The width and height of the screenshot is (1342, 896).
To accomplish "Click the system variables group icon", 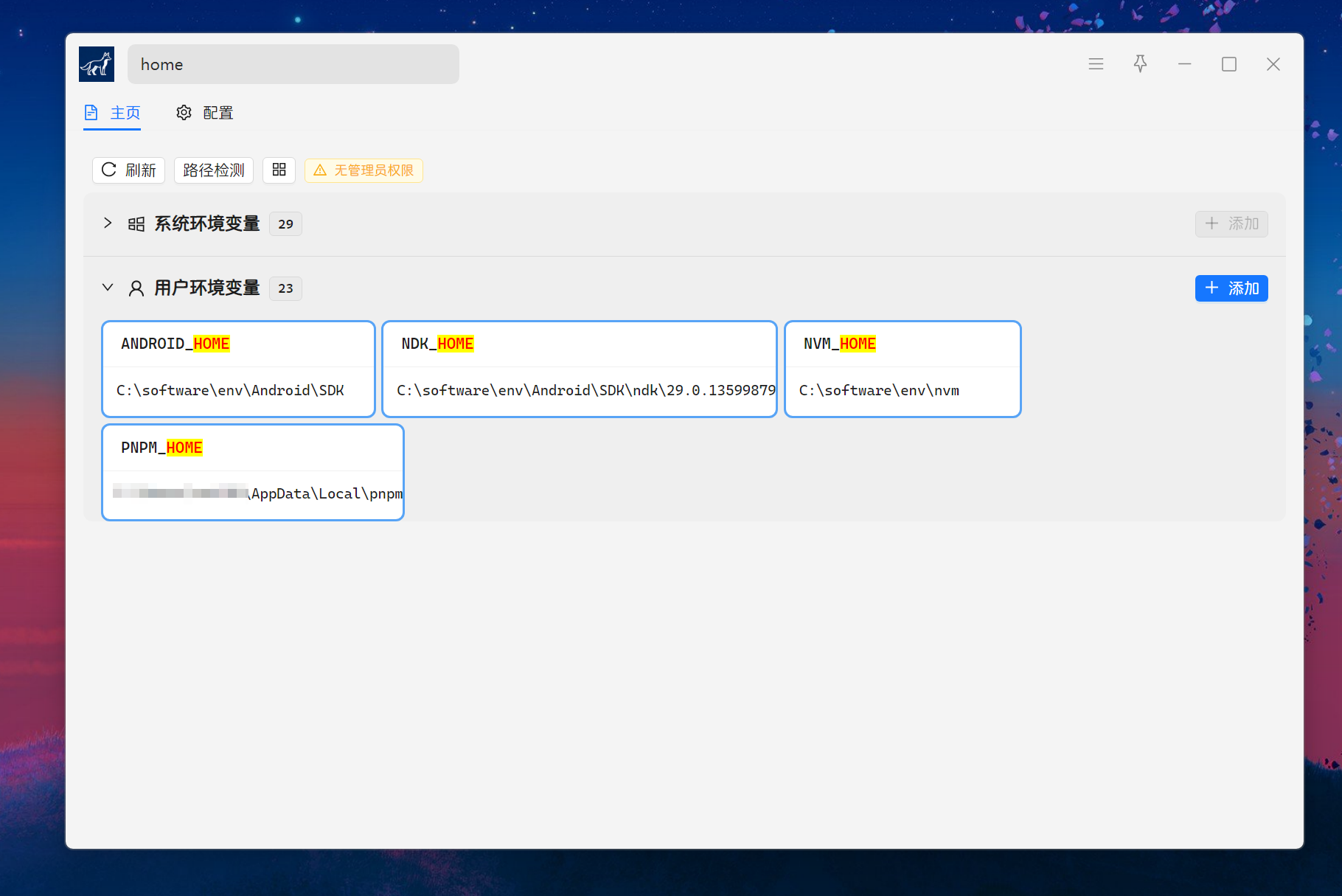I will pos(136,224).
